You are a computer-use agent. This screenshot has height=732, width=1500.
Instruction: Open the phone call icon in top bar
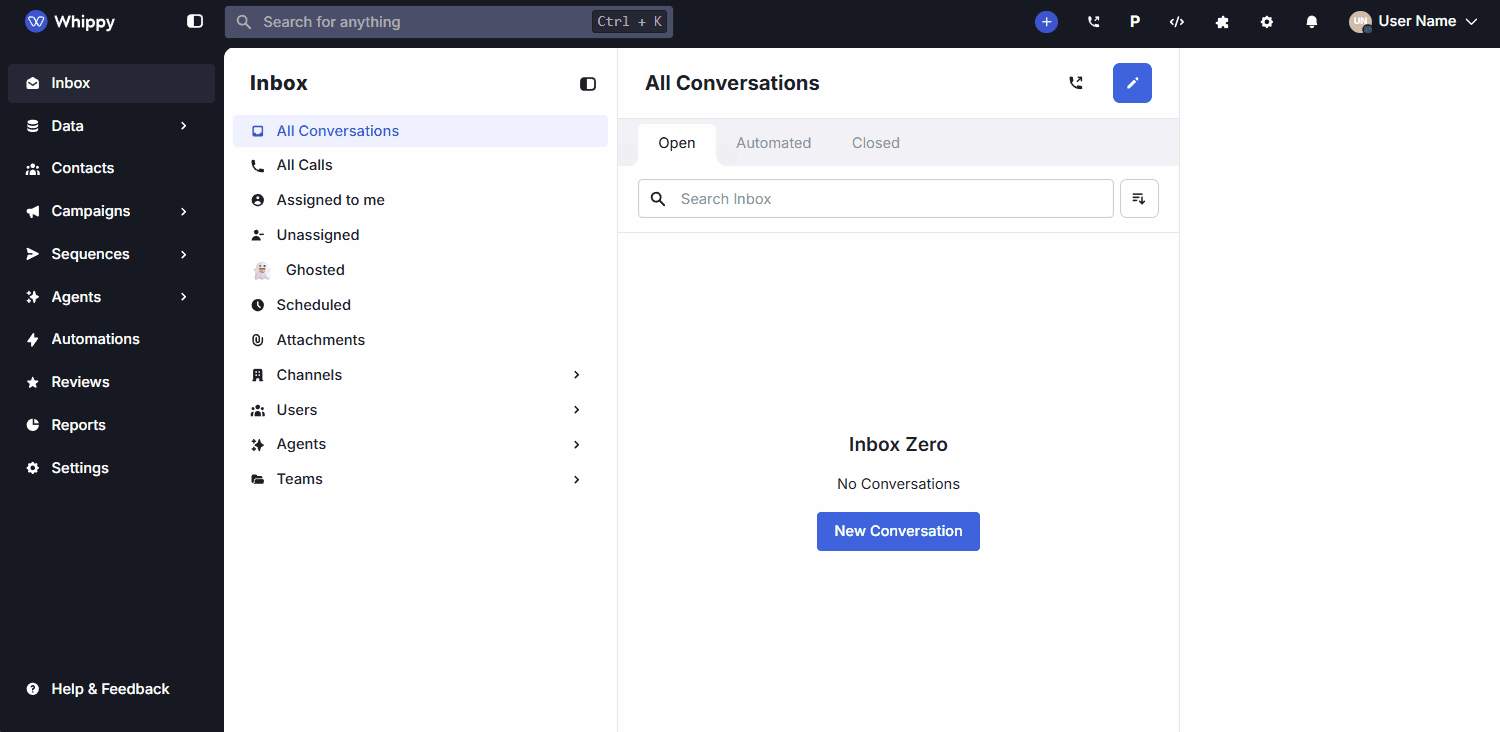click(1093, 22)
